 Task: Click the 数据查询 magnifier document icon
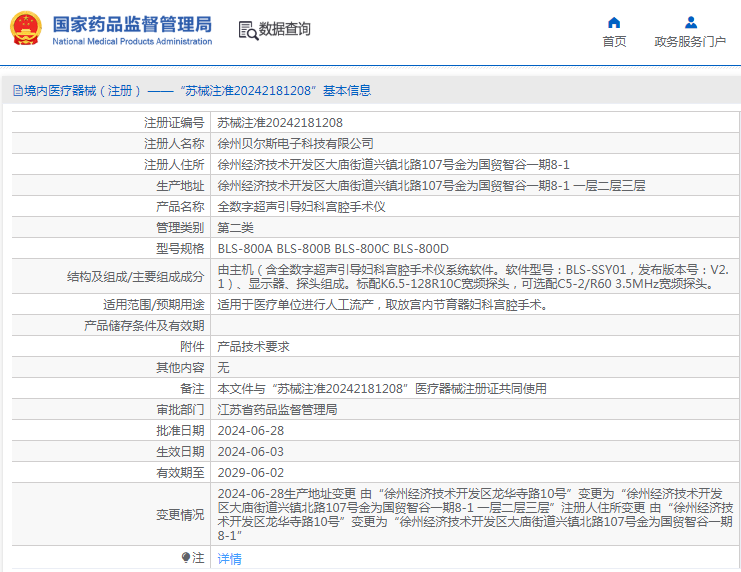pos(247,30)
